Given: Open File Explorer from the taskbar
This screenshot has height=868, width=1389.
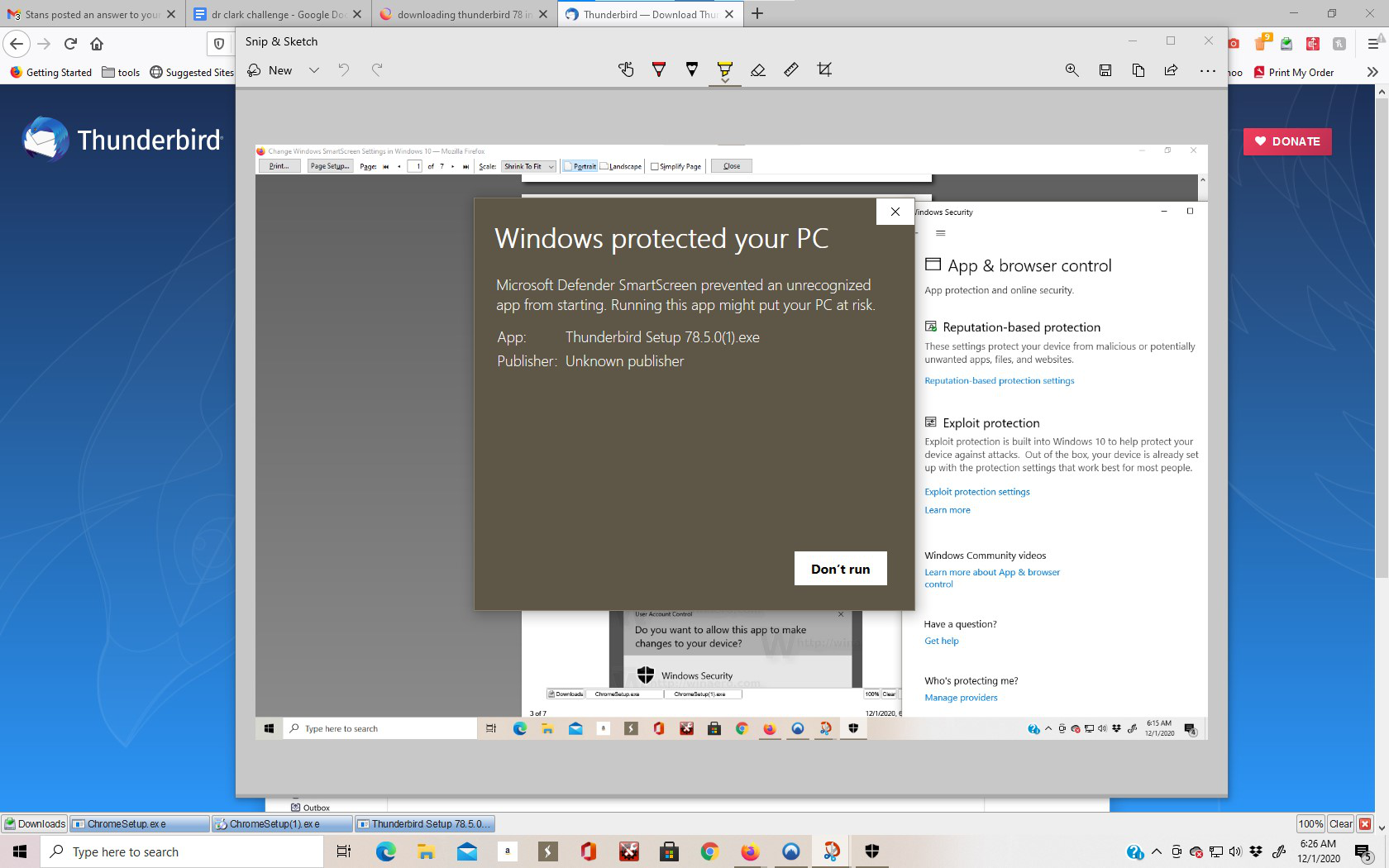Looking at the screenshot, I should pyautogui.click(x=426, y=851).
